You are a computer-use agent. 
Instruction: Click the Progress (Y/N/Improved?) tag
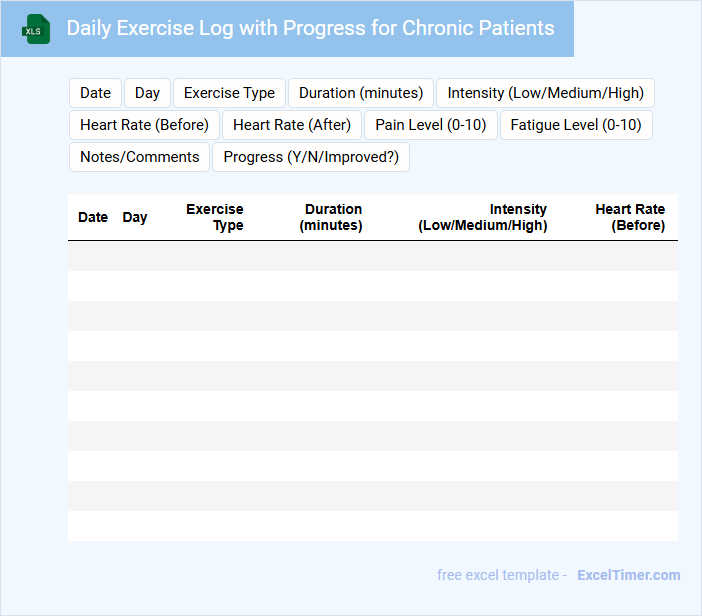pos(311,157)
